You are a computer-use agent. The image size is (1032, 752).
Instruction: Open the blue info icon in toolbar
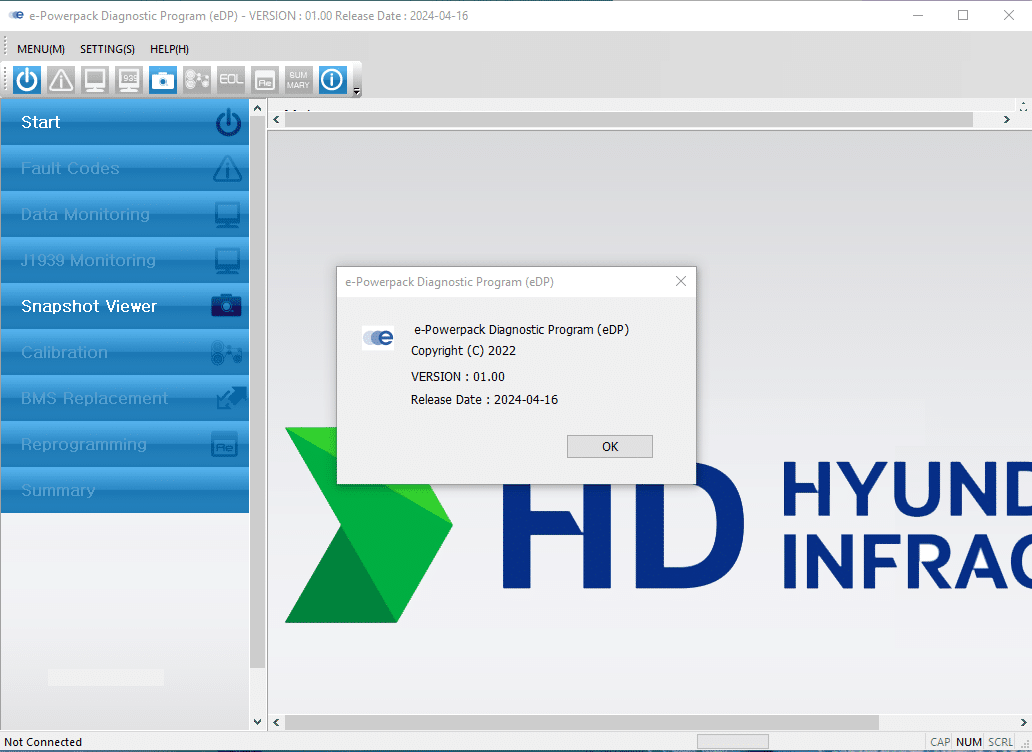[x=332, y=80]
